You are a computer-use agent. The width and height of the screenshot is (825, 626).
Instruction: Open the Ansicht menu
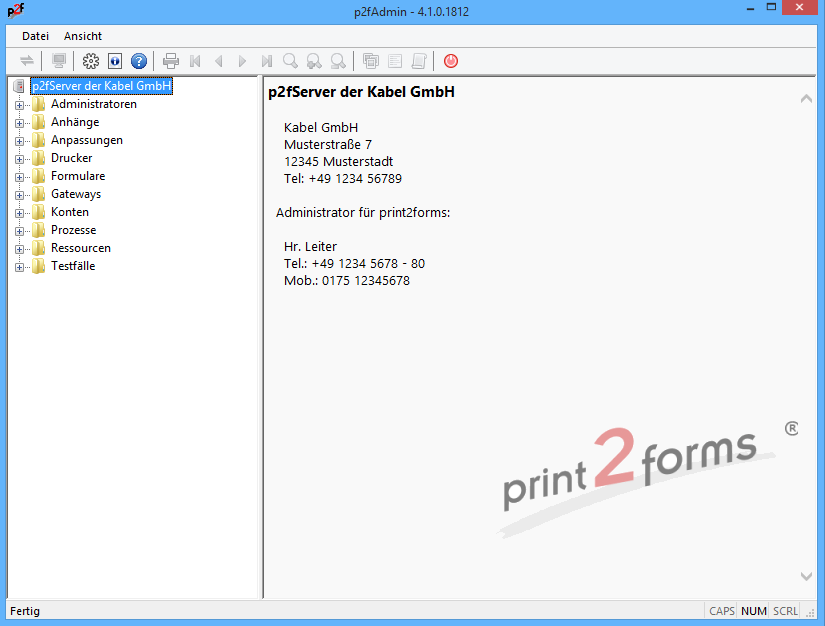click(x=83, y=36)
